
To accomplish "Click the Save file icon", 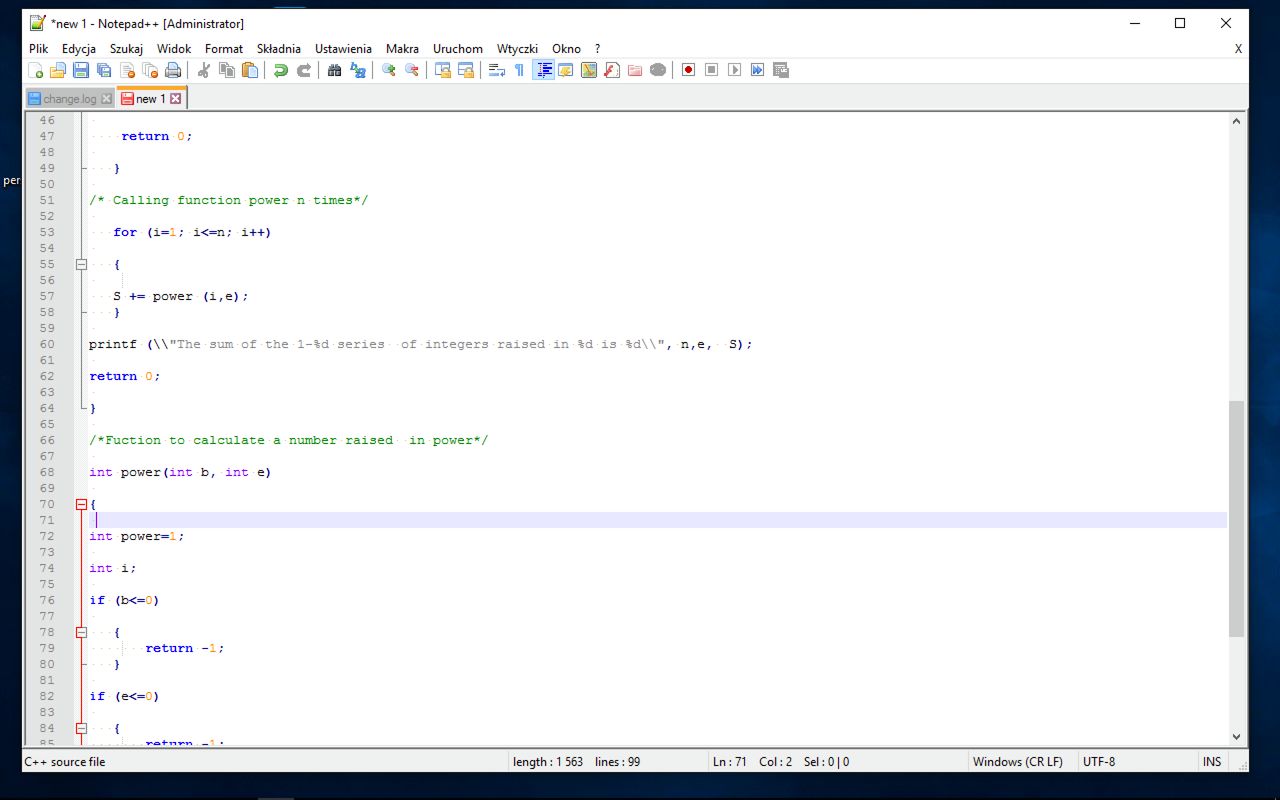I will [x=81, y=70].
